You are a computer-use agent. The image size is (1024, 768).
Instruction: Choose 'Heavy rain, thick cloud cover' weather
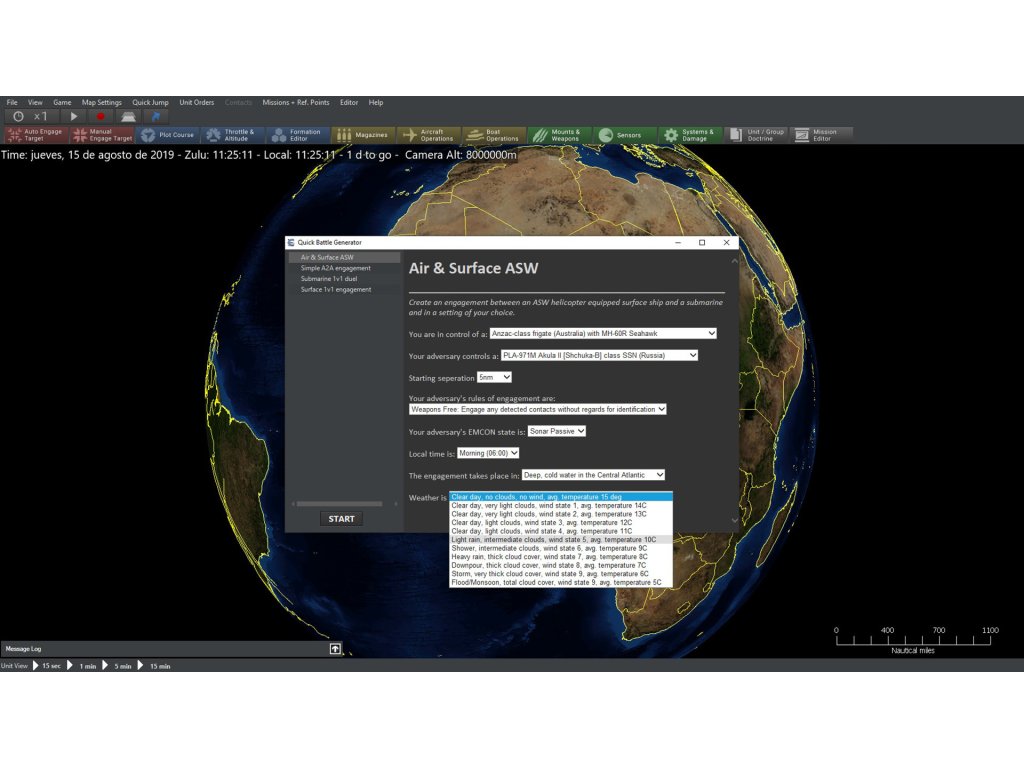coord(561,556)
